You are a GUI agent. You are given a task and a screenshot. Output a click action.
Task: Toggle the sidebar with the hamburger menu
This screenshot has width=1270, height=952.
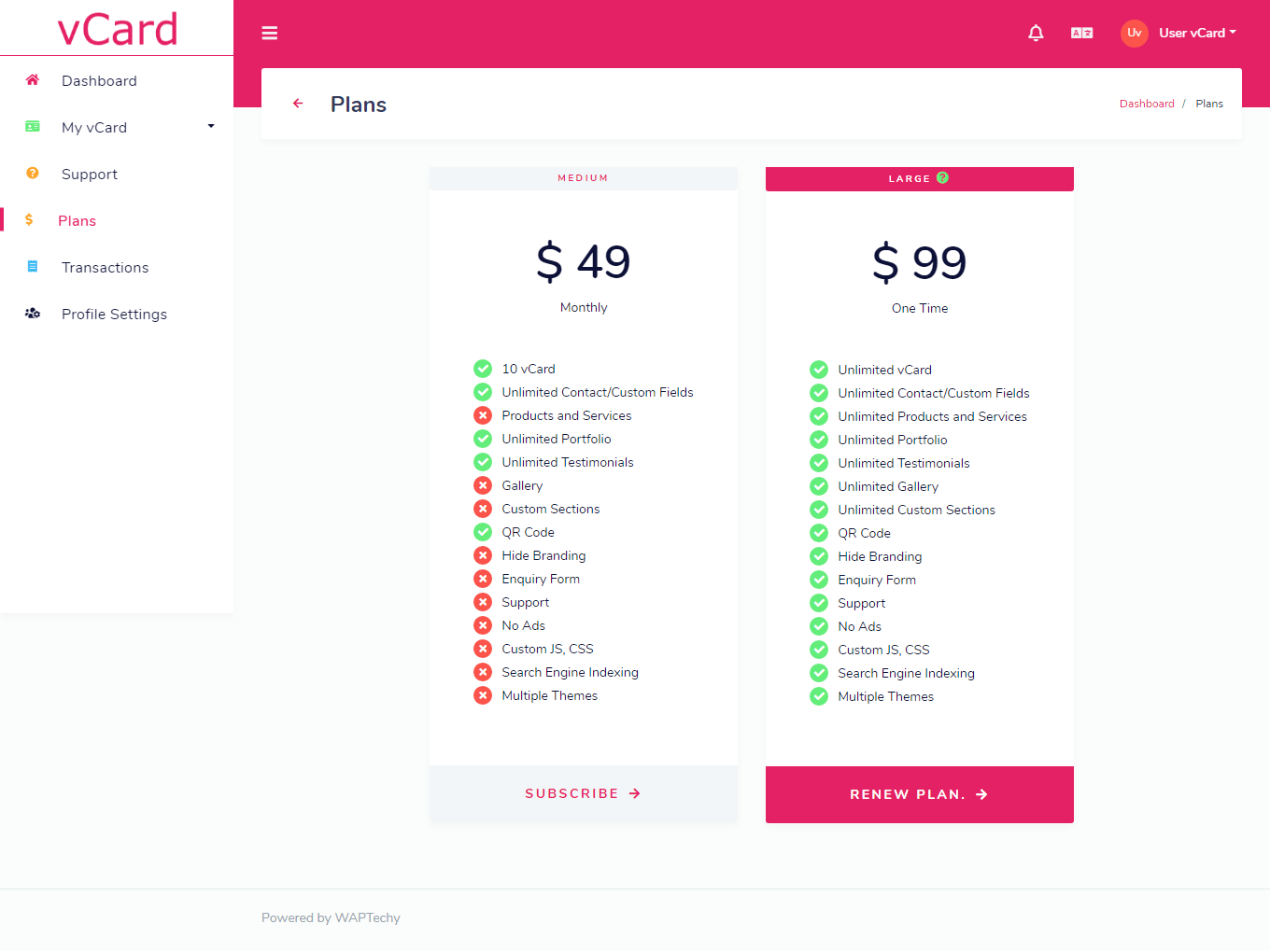(270, 33)
